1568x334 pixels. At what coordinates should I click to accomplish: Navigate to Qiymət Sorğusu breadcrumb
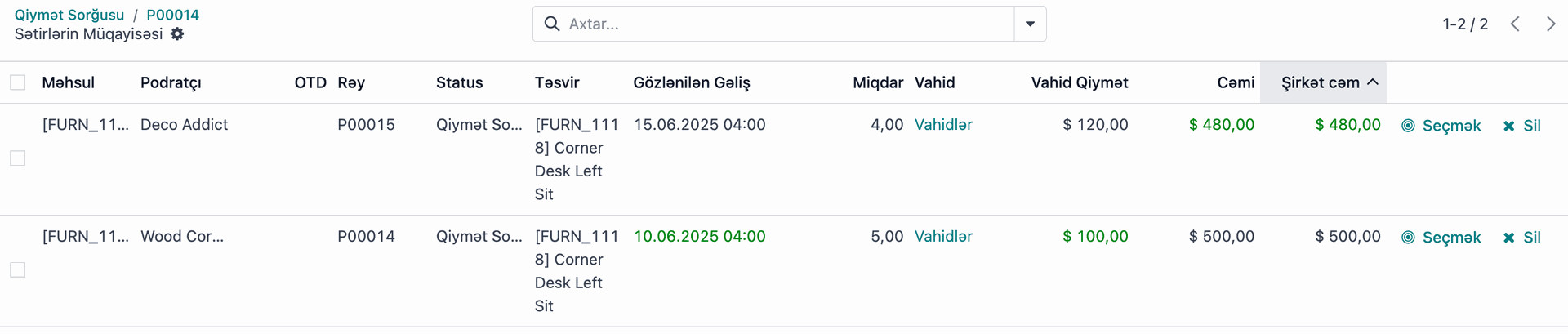point(69,15)
